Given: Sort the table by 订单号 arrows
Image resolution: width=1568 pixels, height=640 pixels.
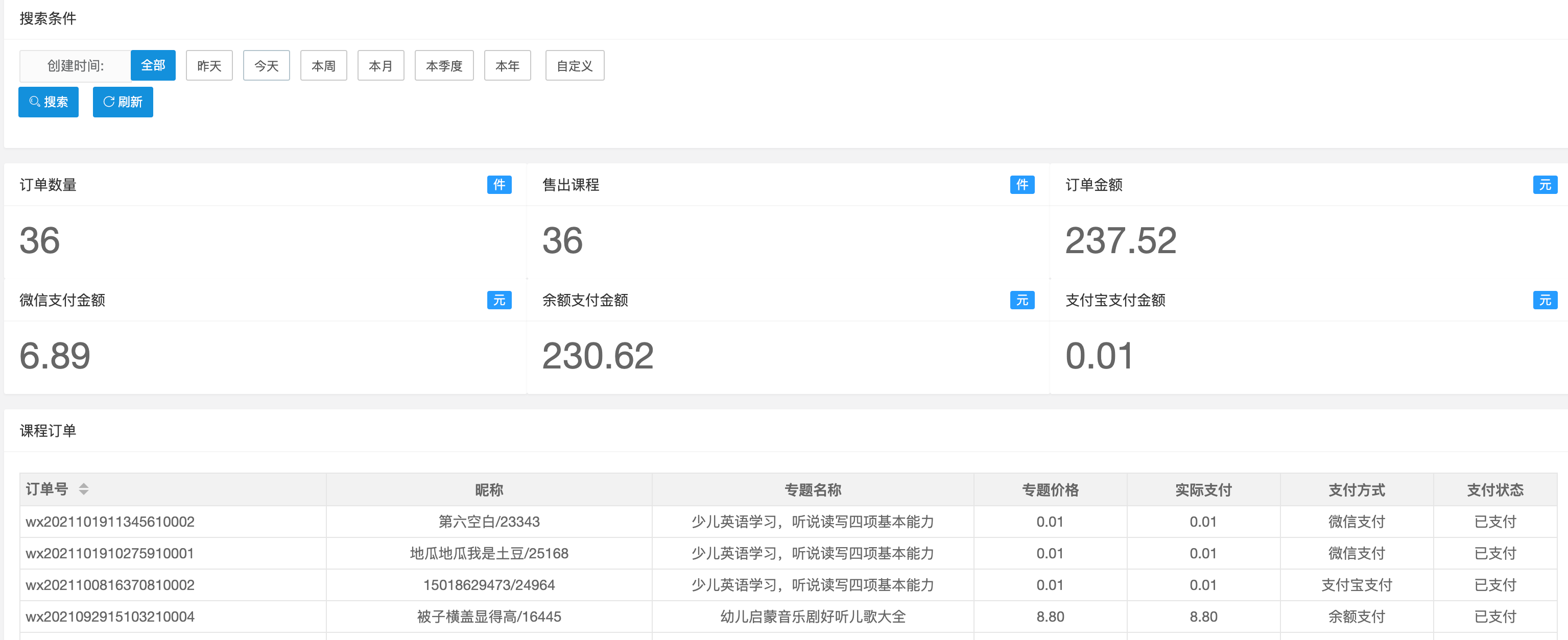Looking at the screenshot, I should pyautogui.click(x=84, y=489).
